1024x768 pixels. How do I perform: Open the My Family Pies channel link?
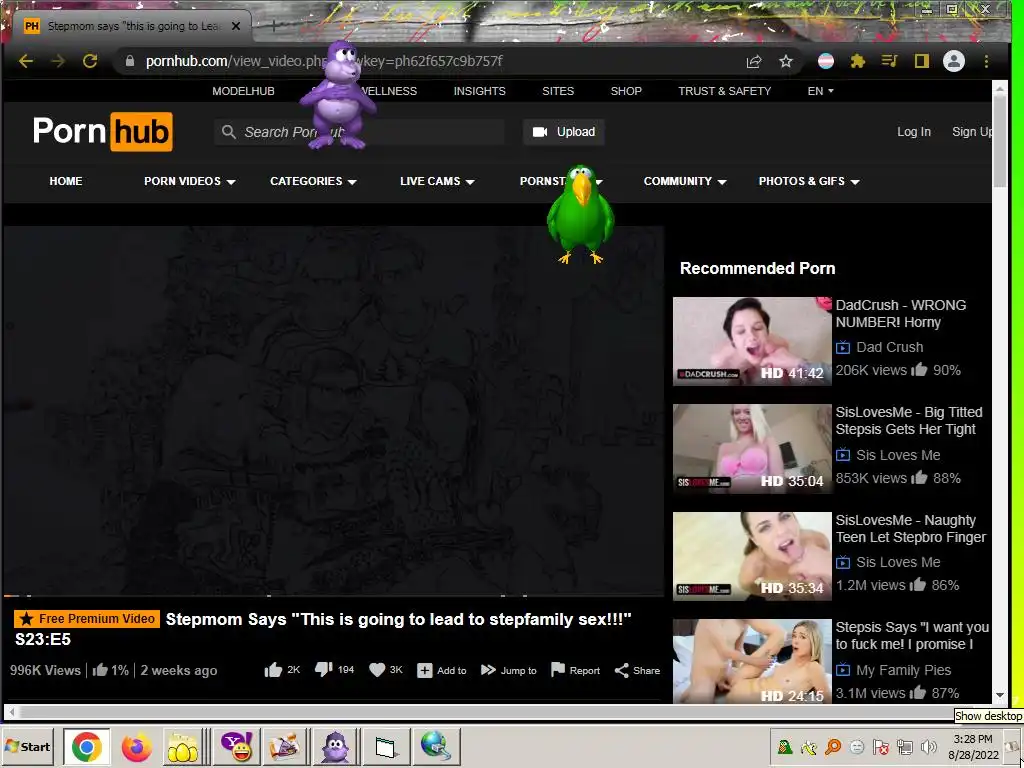tap(903, 671)
